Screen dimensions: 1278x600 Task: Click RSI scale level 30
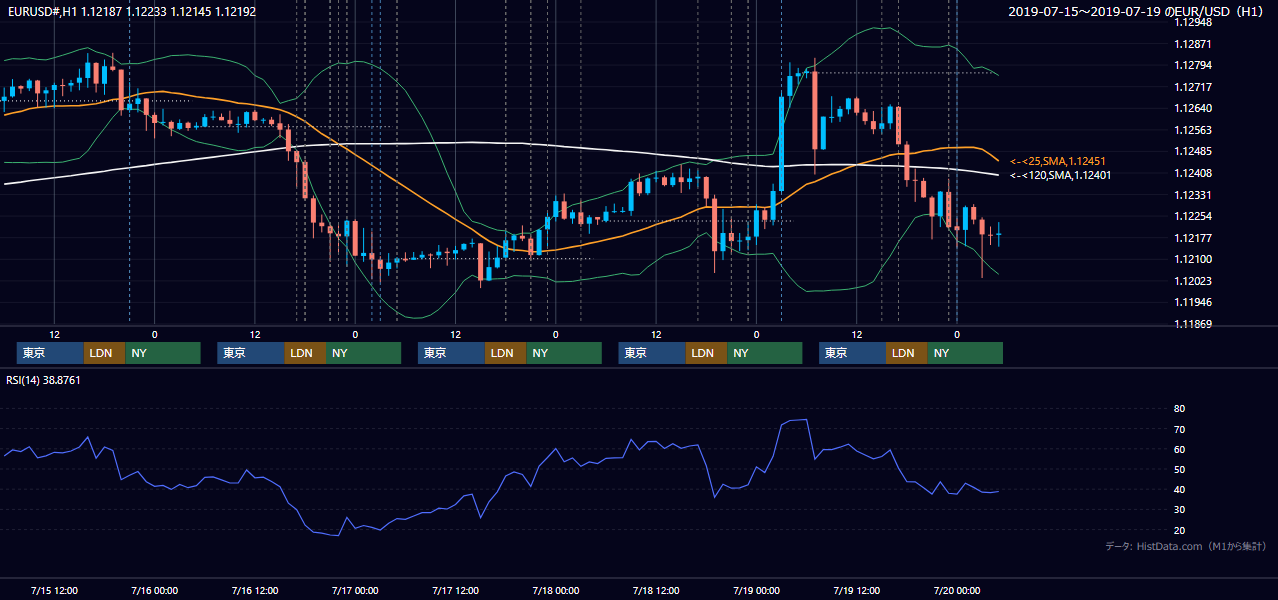tap(1180, 510)
